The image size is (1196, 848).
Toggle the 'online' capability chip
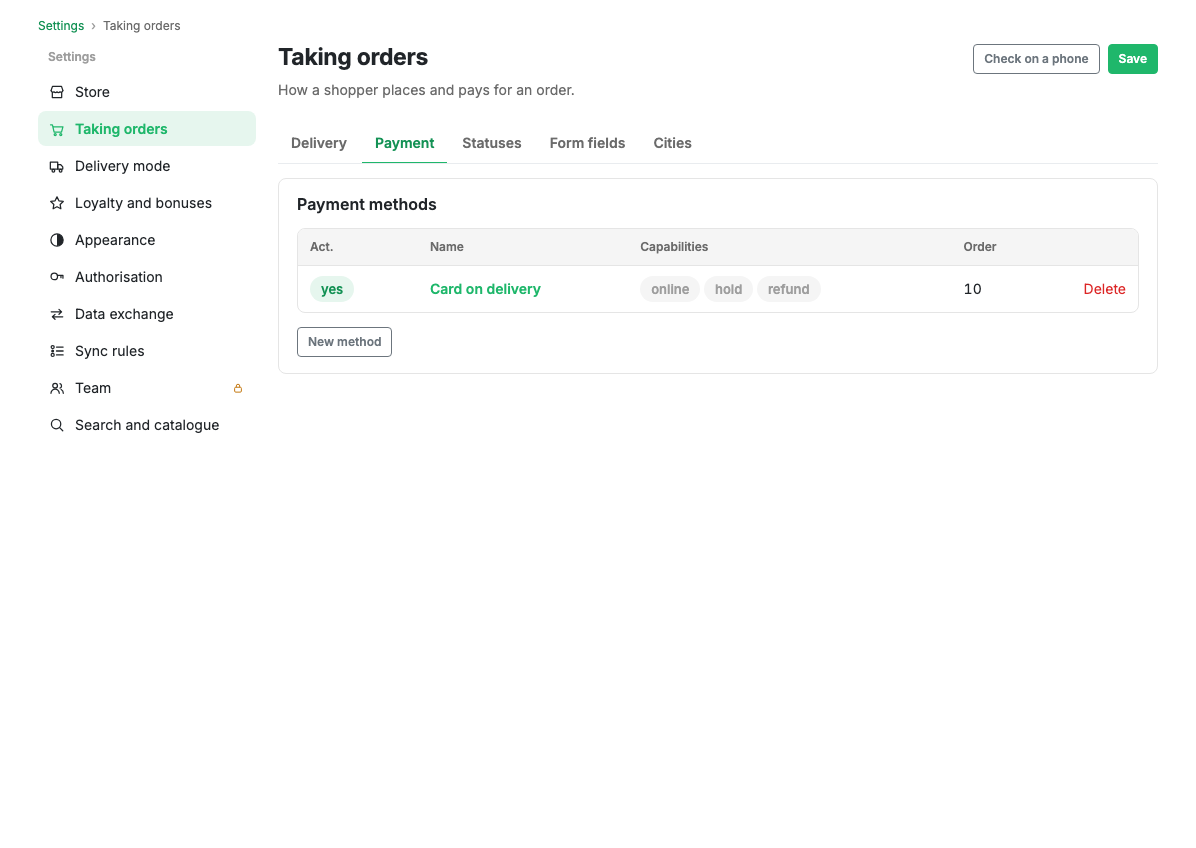(670, 289)
